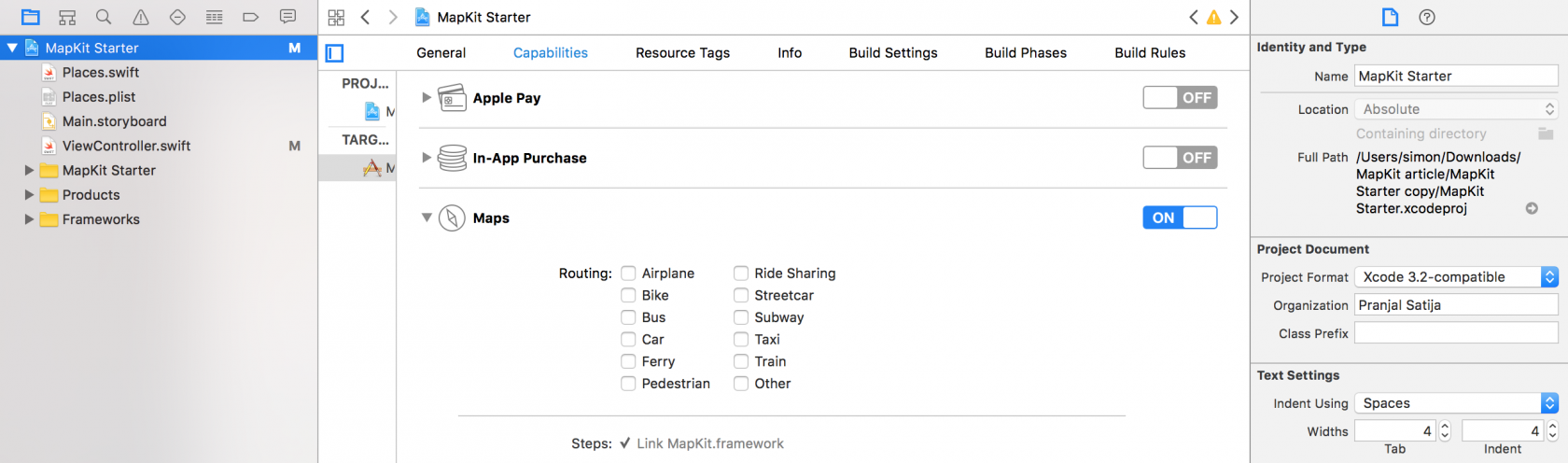Expand the In-App Purchase section
Screen dimensions: 1568x463
427,158
